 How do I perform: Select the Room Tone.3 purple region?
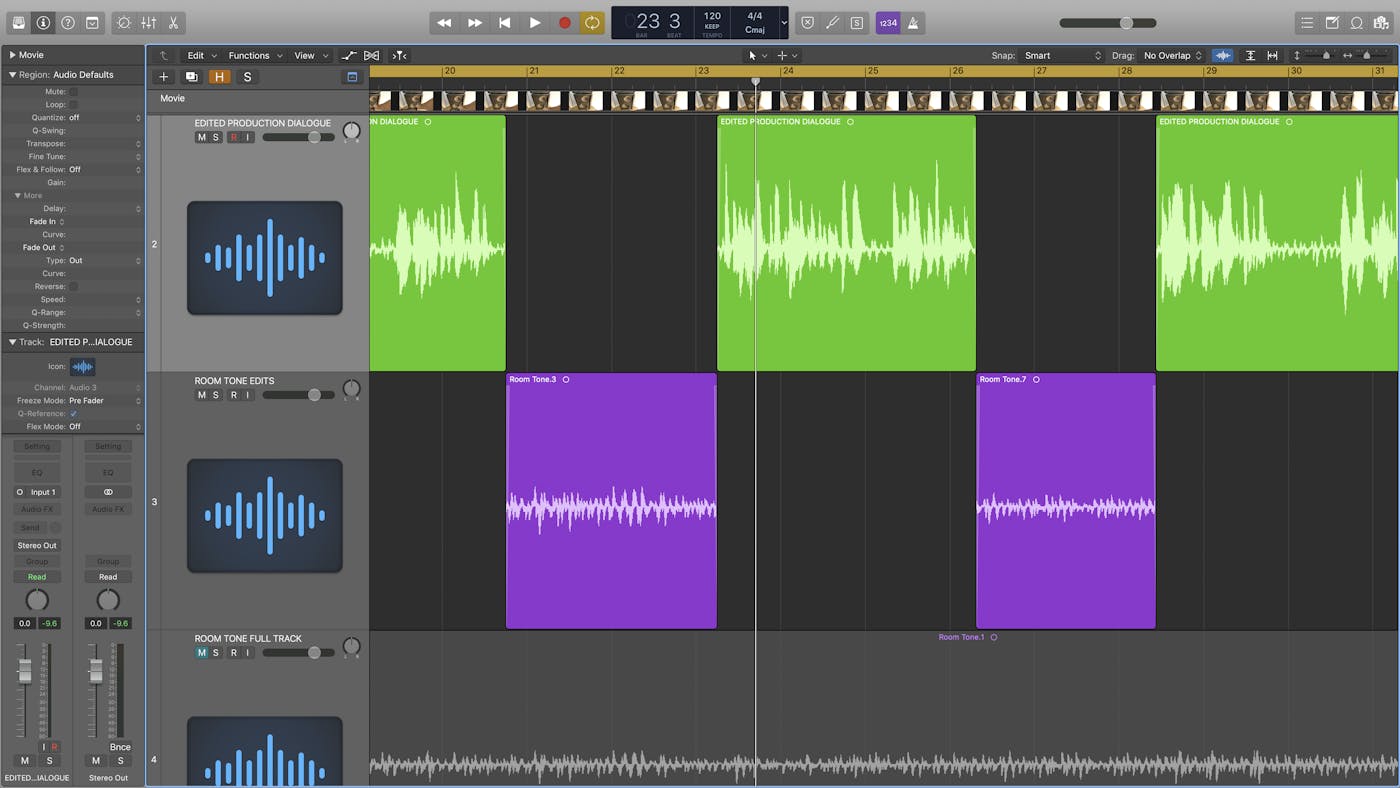coord(611,500)
